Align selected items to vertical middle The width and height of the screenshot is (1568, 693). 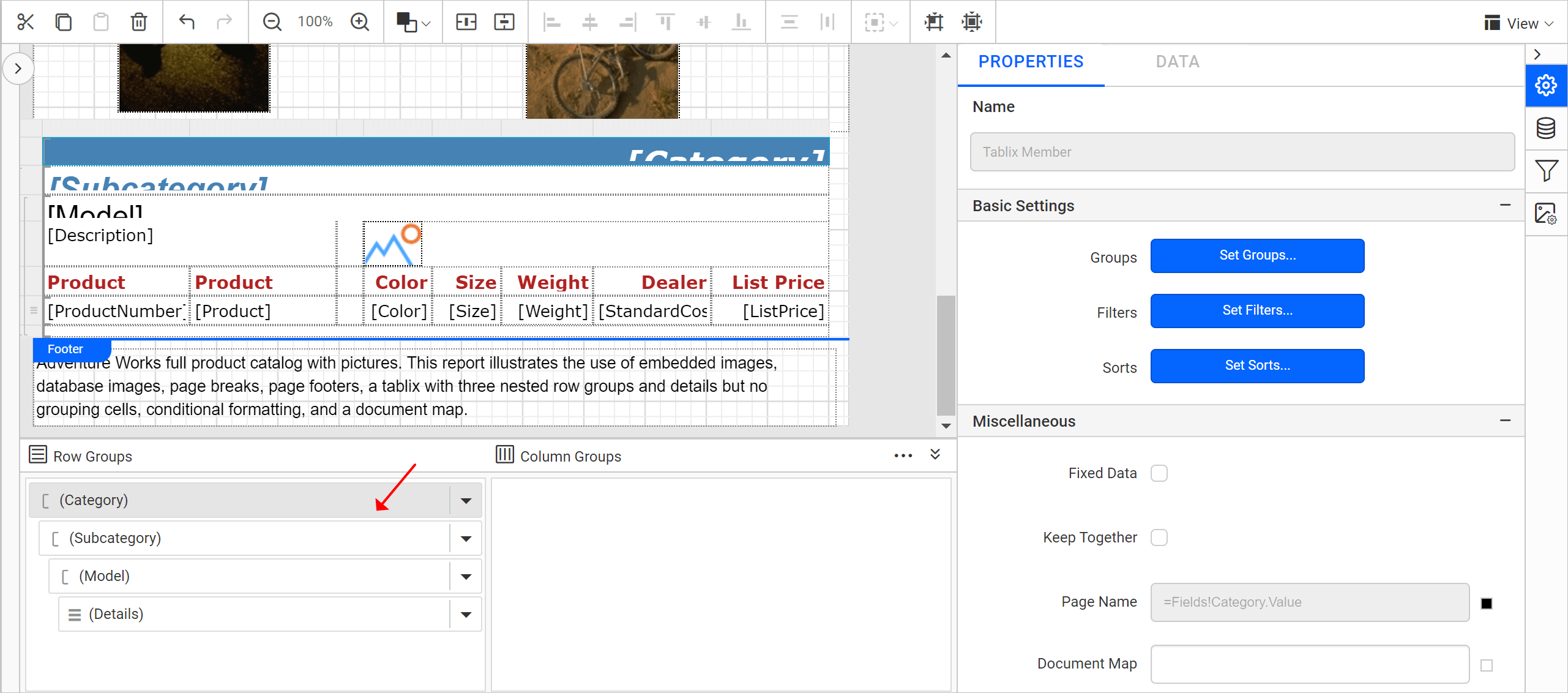point(704,22)
